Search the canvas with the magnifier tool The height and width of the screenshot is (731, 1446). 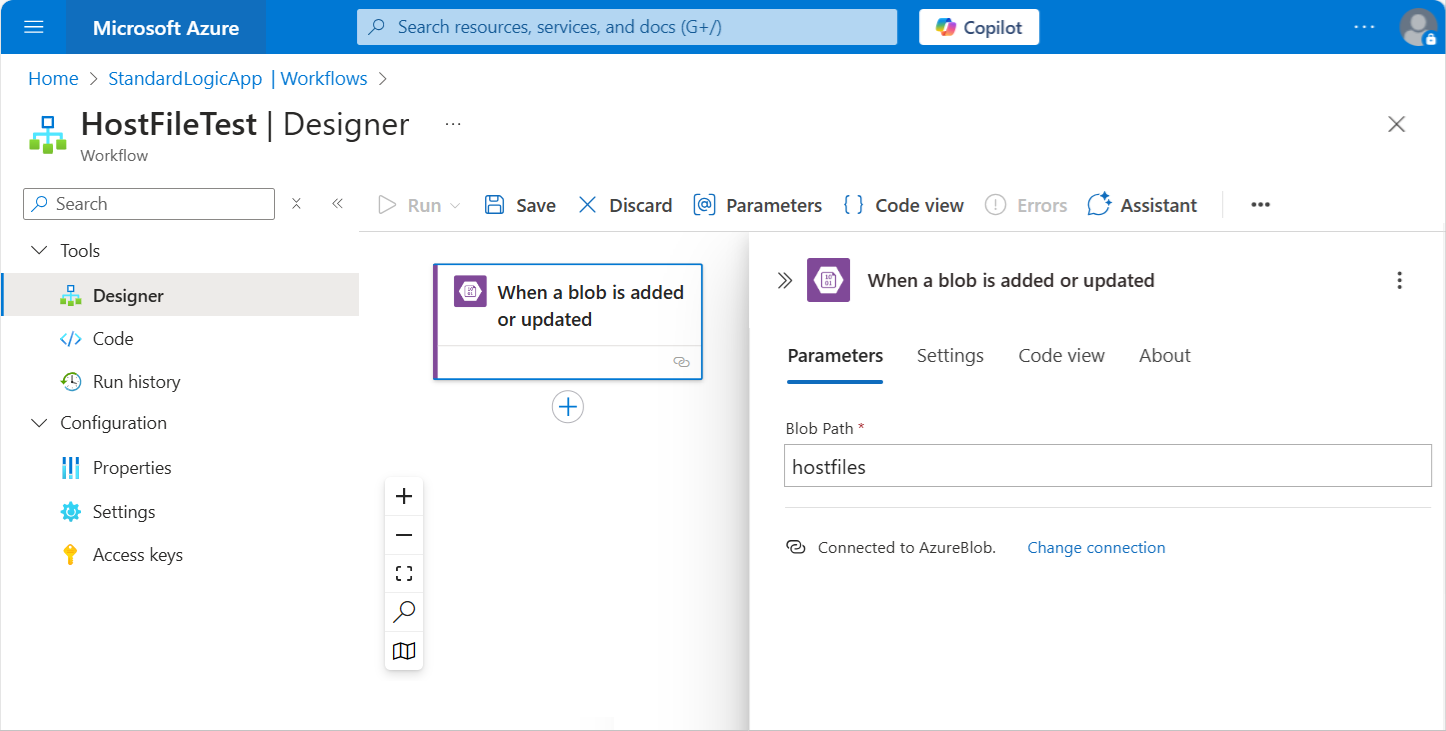[404, 612]
